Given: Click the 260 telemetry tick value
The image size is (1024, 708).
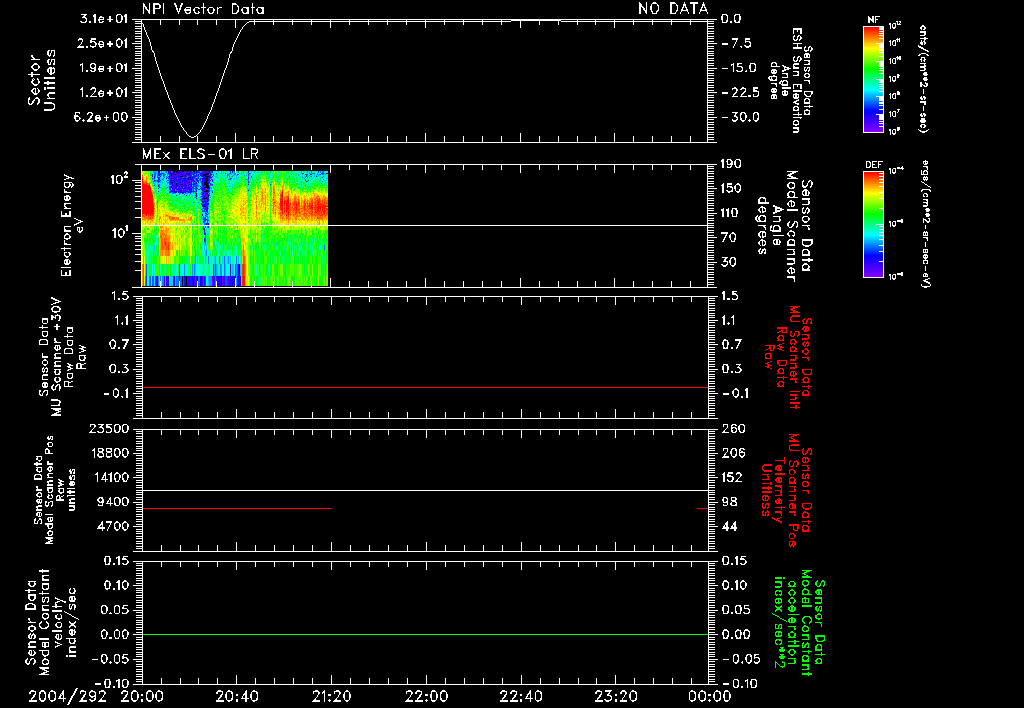Looking at the screenshot, I should pyautogui.click(x=732, y=428).
